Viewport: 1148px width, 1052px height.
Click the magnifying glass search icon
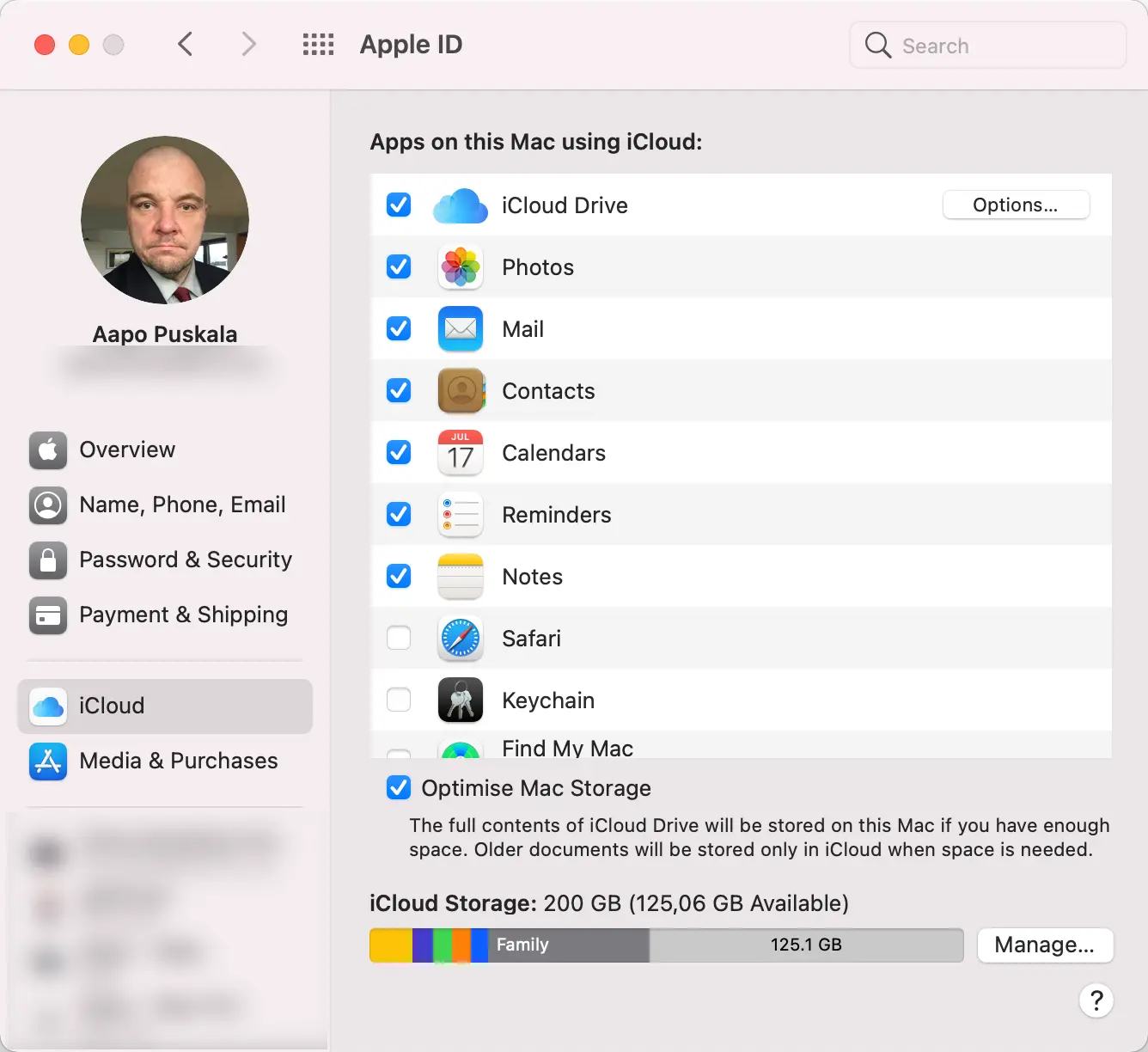(878, 45)
